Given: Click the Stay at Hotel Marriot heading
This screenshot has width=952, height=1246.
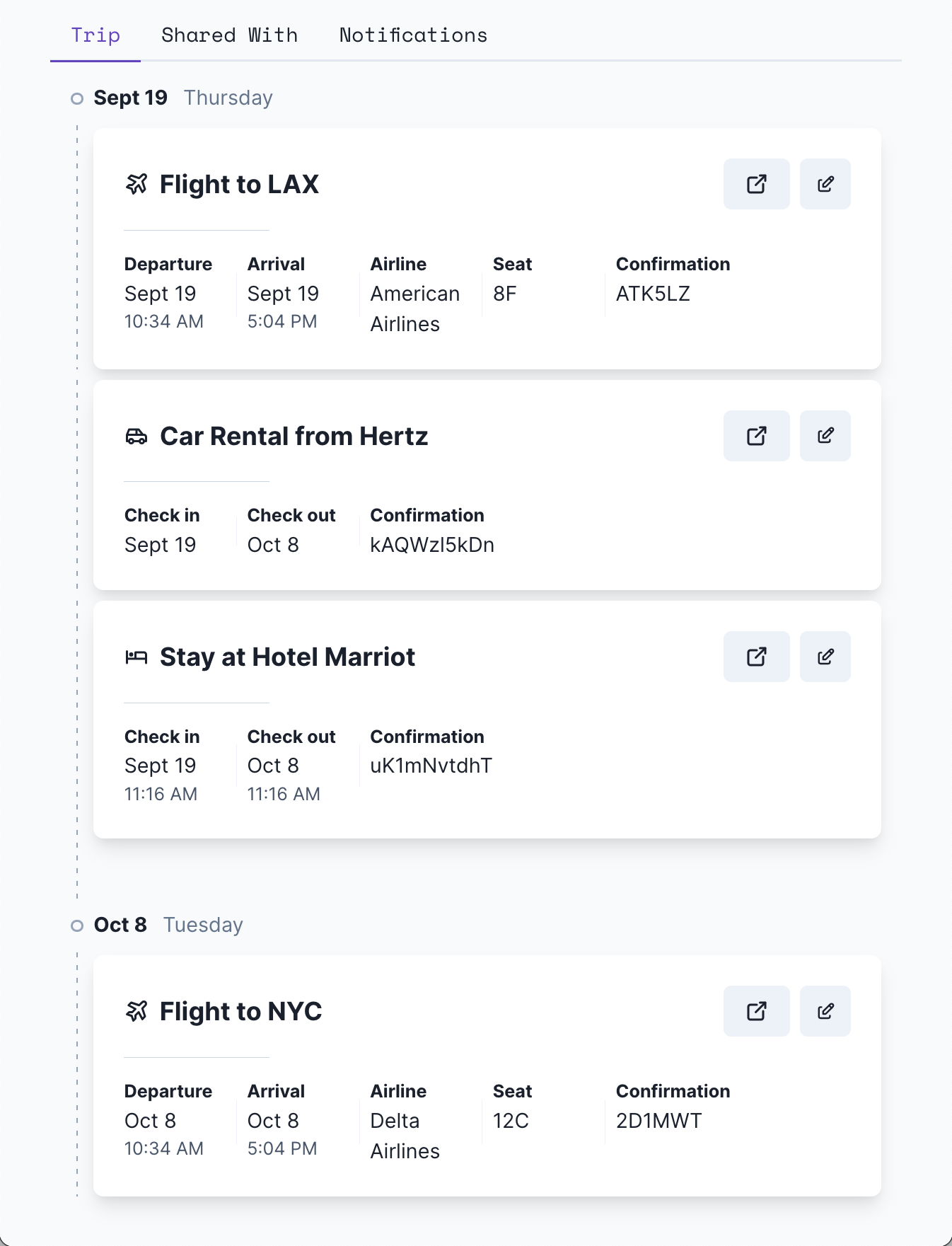Looking at the screenshot, I should (x=287, y=657).
